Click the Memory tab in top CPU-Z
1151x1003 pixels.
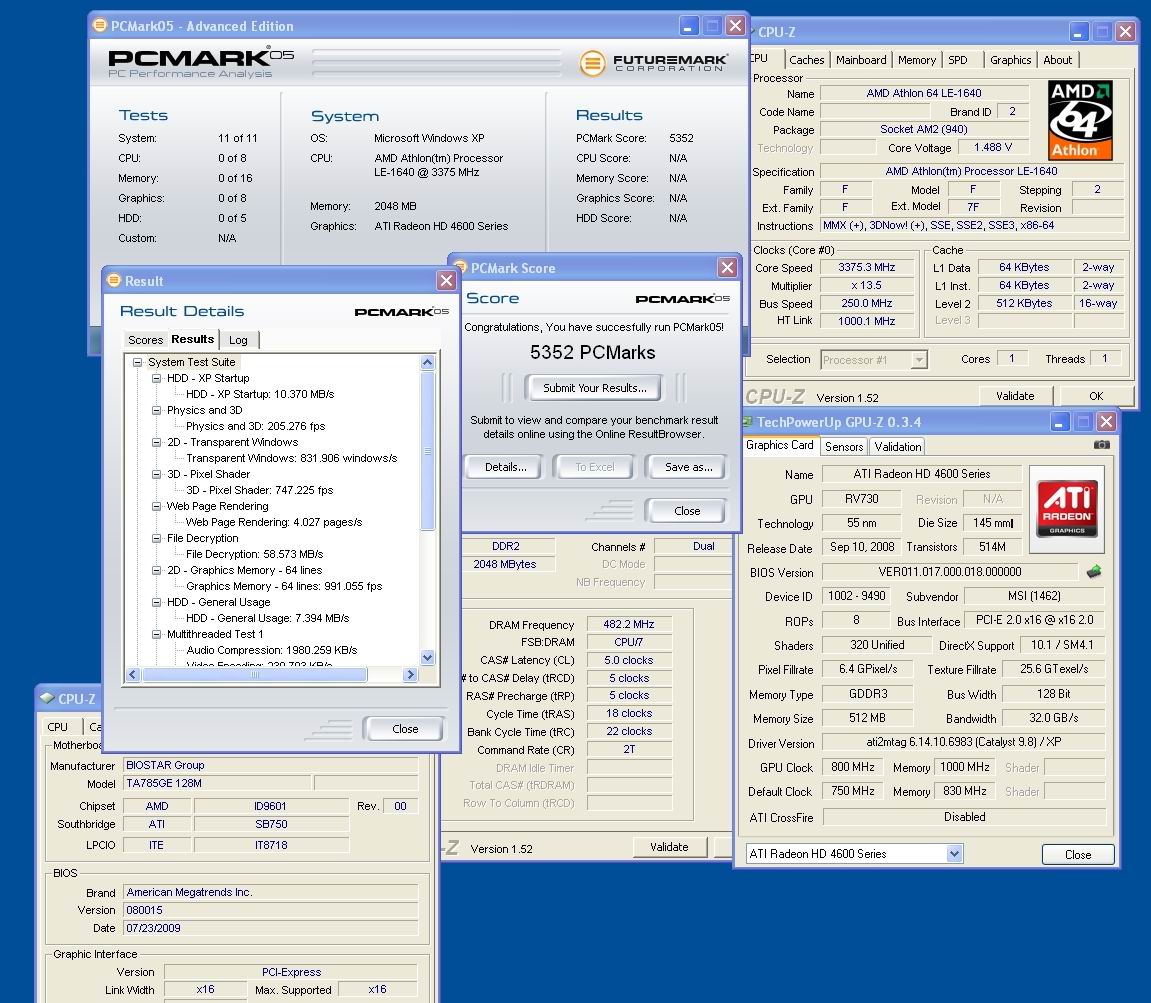[x=917, y=60]
